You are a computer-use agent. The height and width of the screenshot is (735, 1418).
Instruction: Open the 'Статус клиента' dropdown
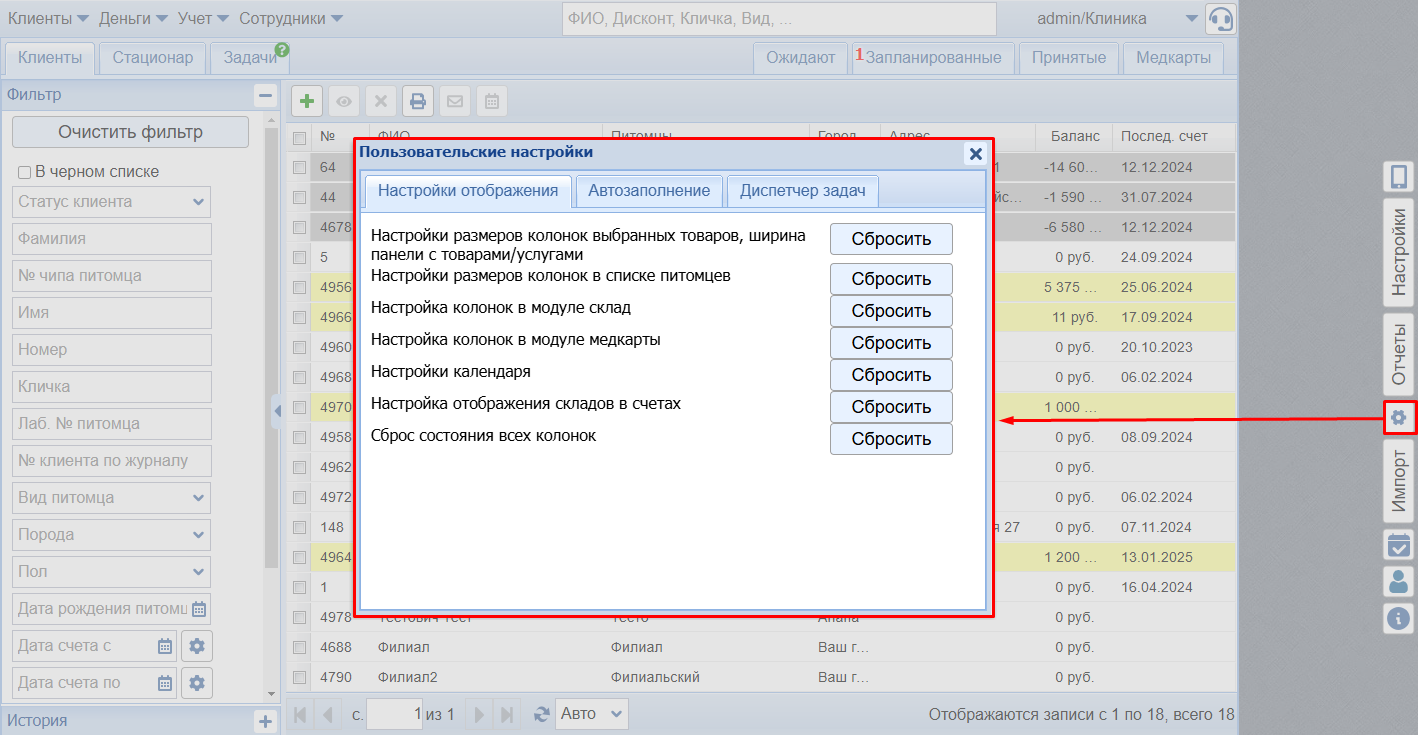[x=112, y=202]
